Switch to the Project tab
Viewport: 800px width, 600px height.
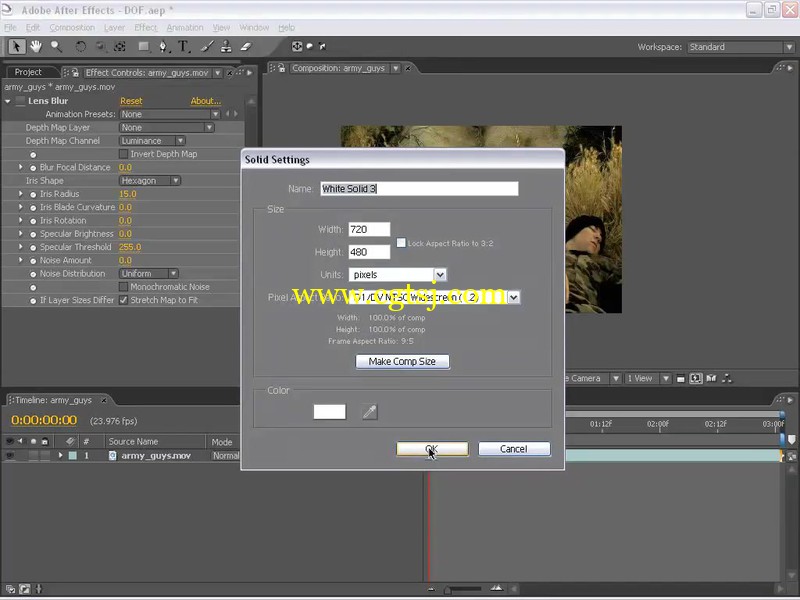tap(28, 72)
